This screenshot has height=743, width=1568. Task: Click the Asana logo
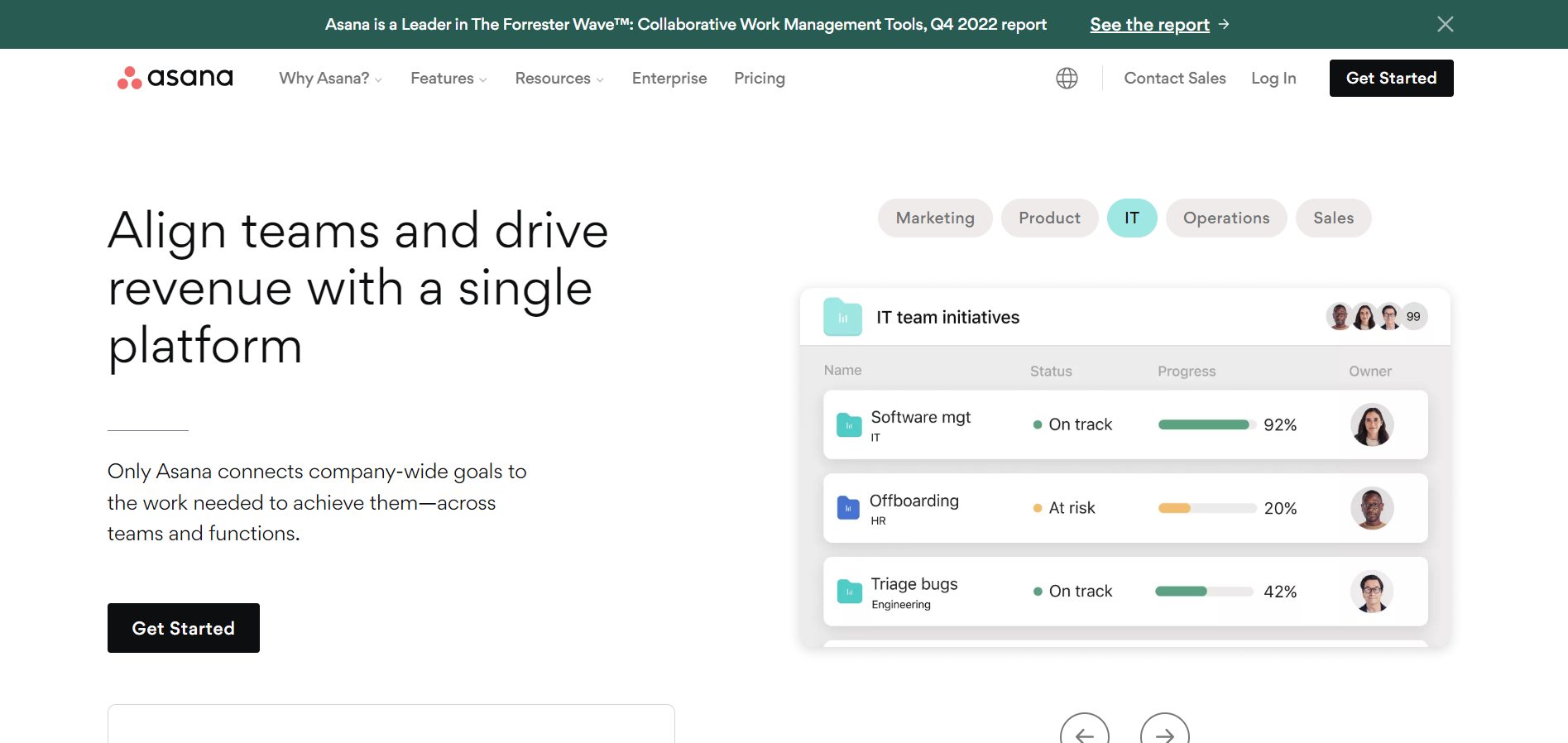click(x=175, y=78)
